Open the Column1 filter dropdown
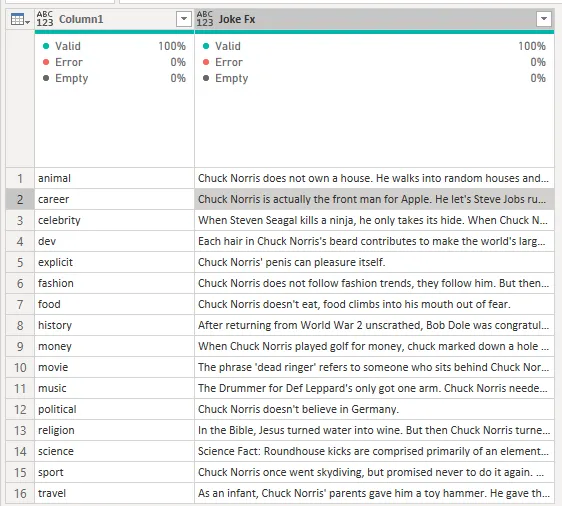The image size is (562, 506). pyautogui.click(x=184, y=19)
